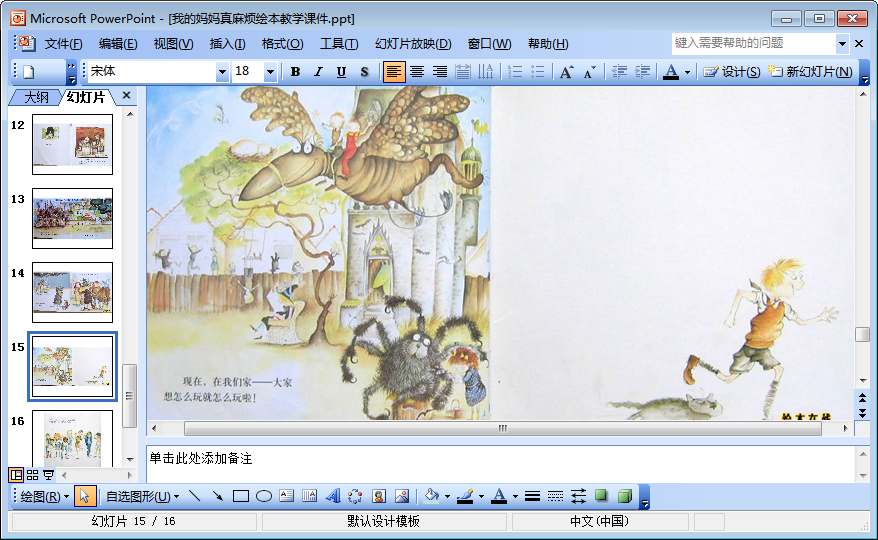Toggle Underline formatting
Viewport: 878px width, 540px height.
pos(341,72)
